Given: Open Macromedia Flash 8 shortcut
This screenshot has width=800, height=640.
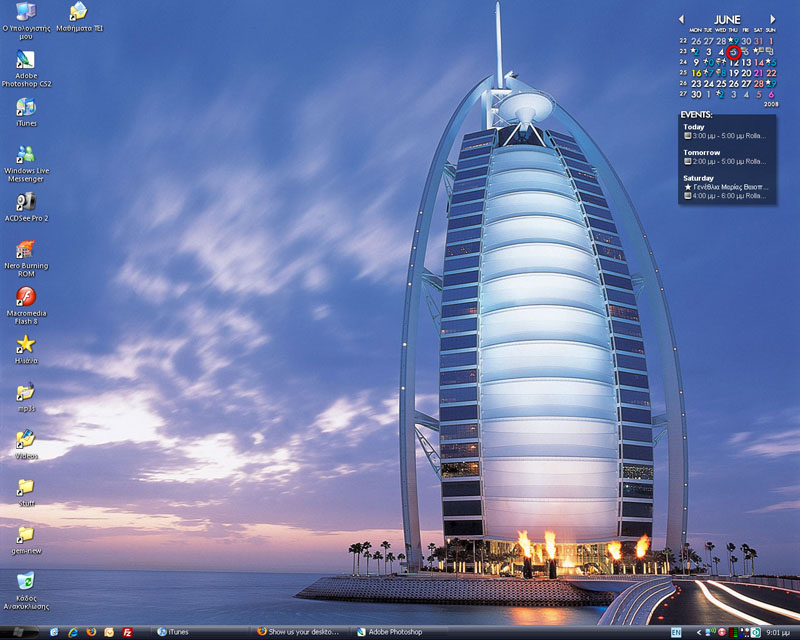Looking at the screenshot, I should point(26,297).
